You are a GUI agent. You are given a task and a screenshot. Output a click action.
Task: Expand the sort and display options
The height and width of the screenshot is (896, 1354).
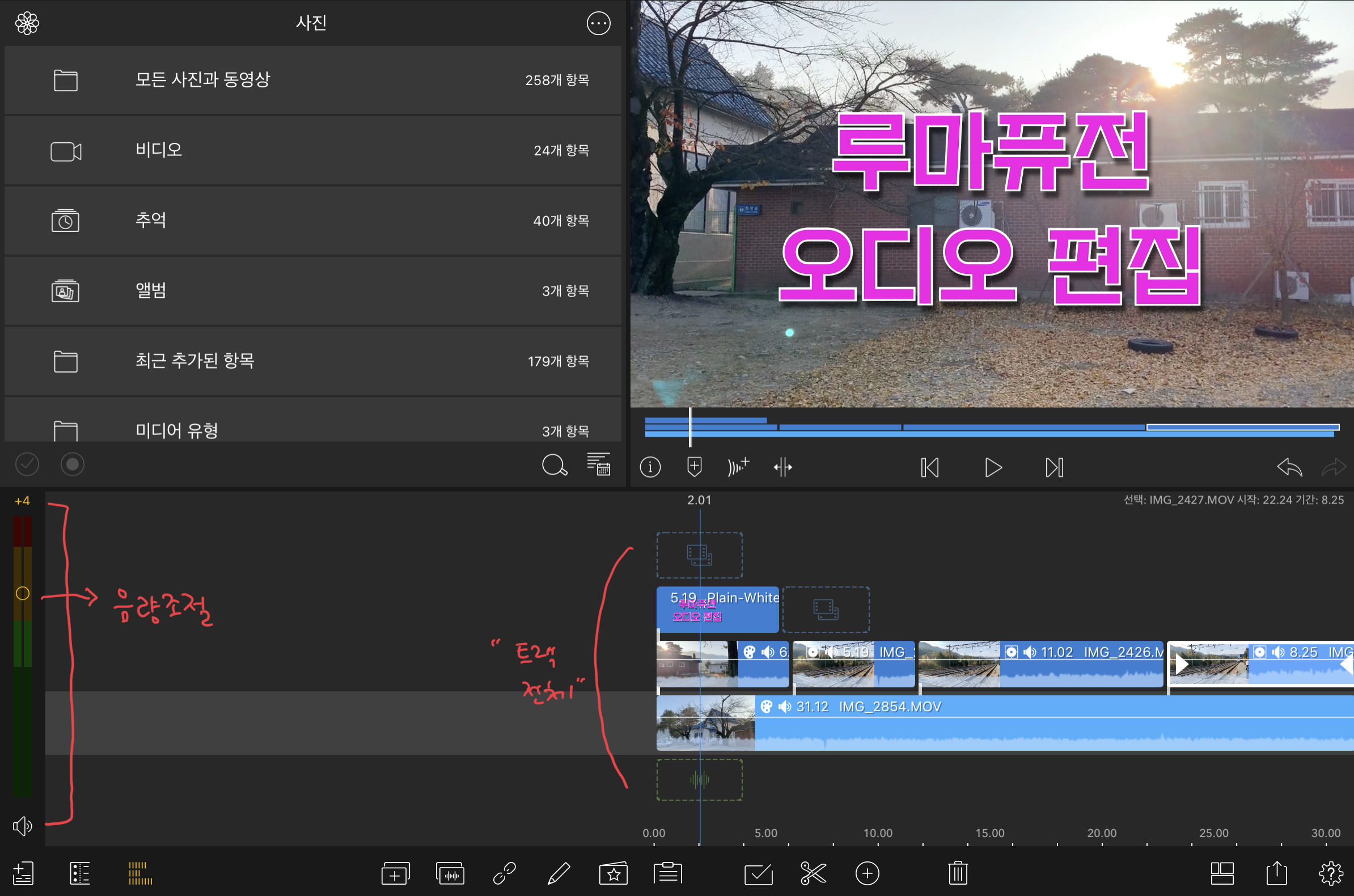click(x=598, y=464)
